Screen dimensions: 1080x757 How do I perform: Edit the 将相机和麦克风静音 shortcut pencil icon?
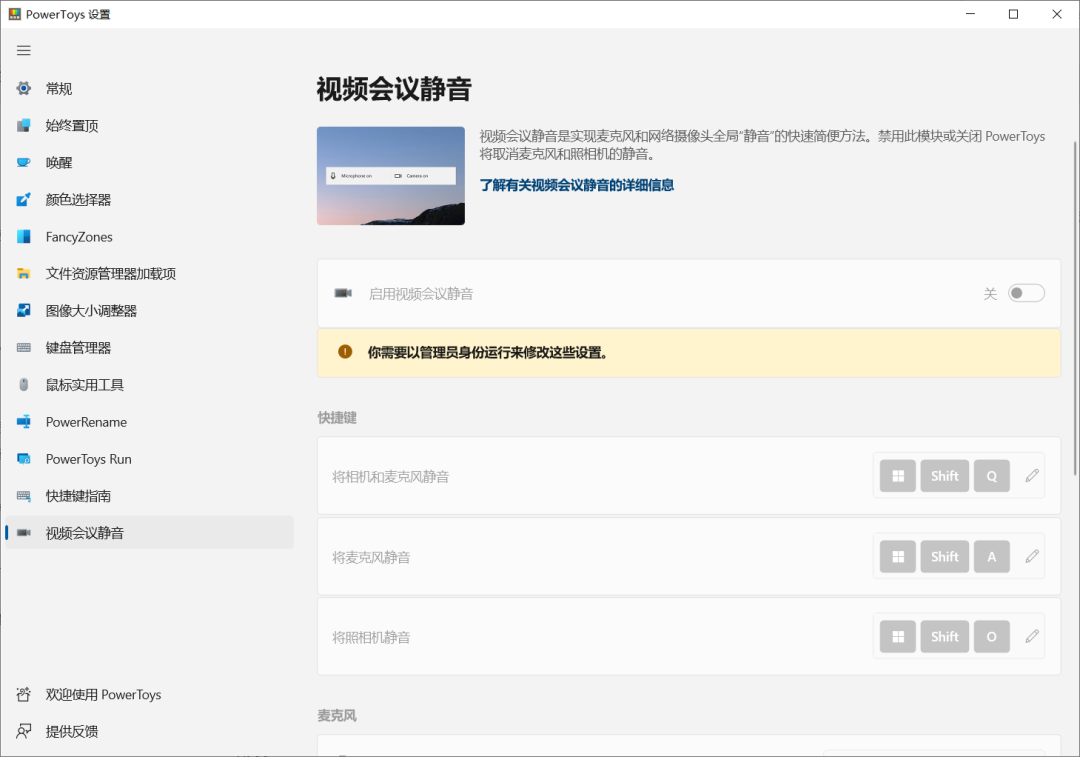click(x=1032, y=477)
